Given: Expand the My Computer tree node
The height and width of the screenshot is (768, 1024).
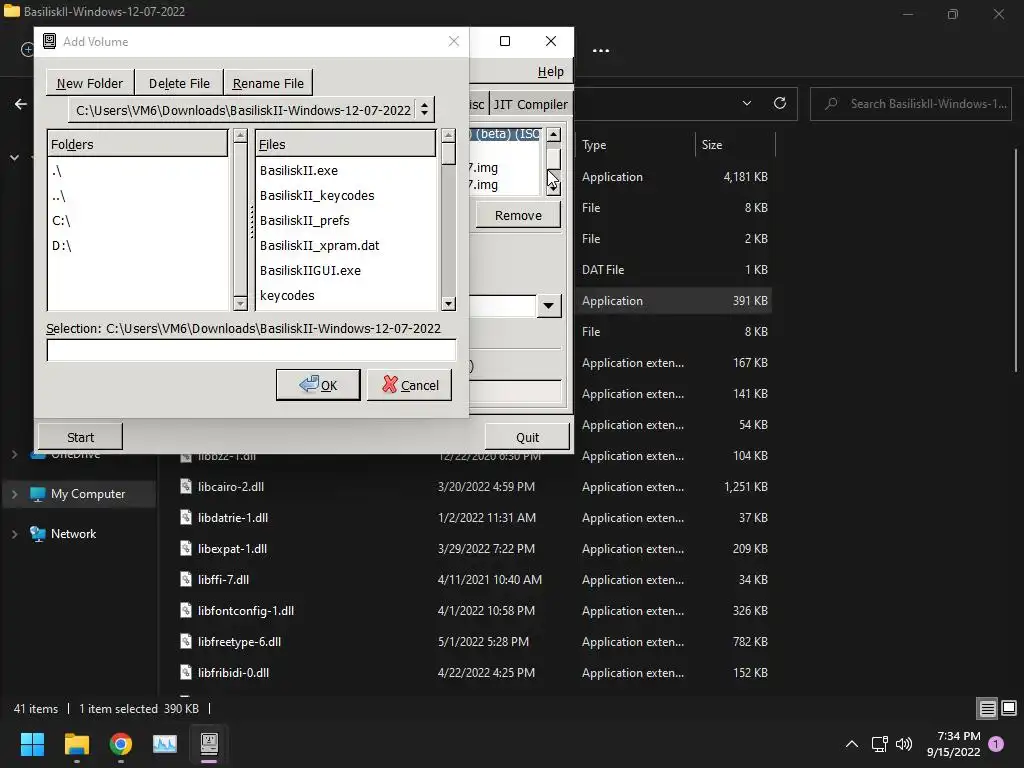Looking at the screenshot, I should (x=14, y=494).
